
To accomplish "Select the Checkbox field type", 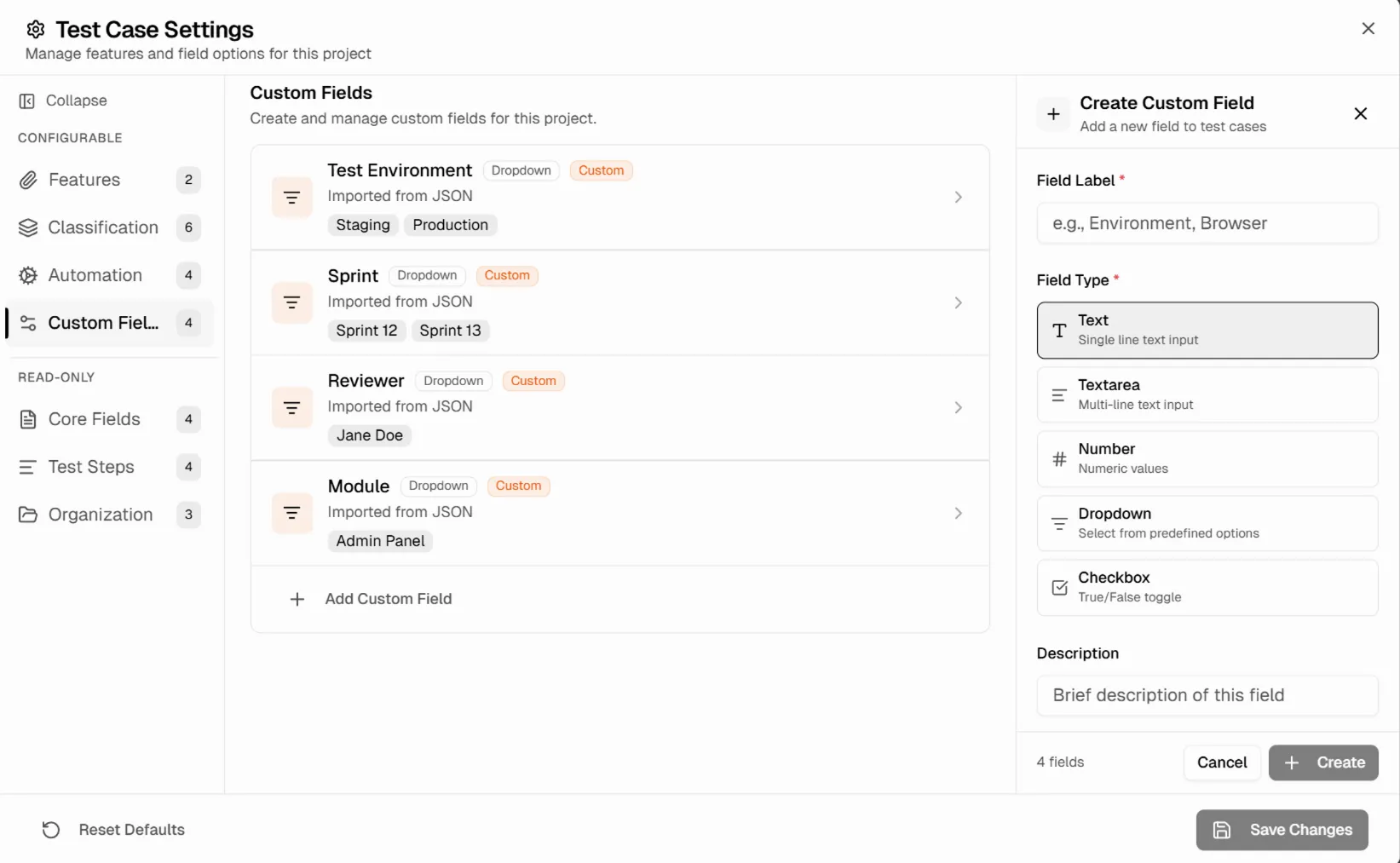I will click(1207, 587).
